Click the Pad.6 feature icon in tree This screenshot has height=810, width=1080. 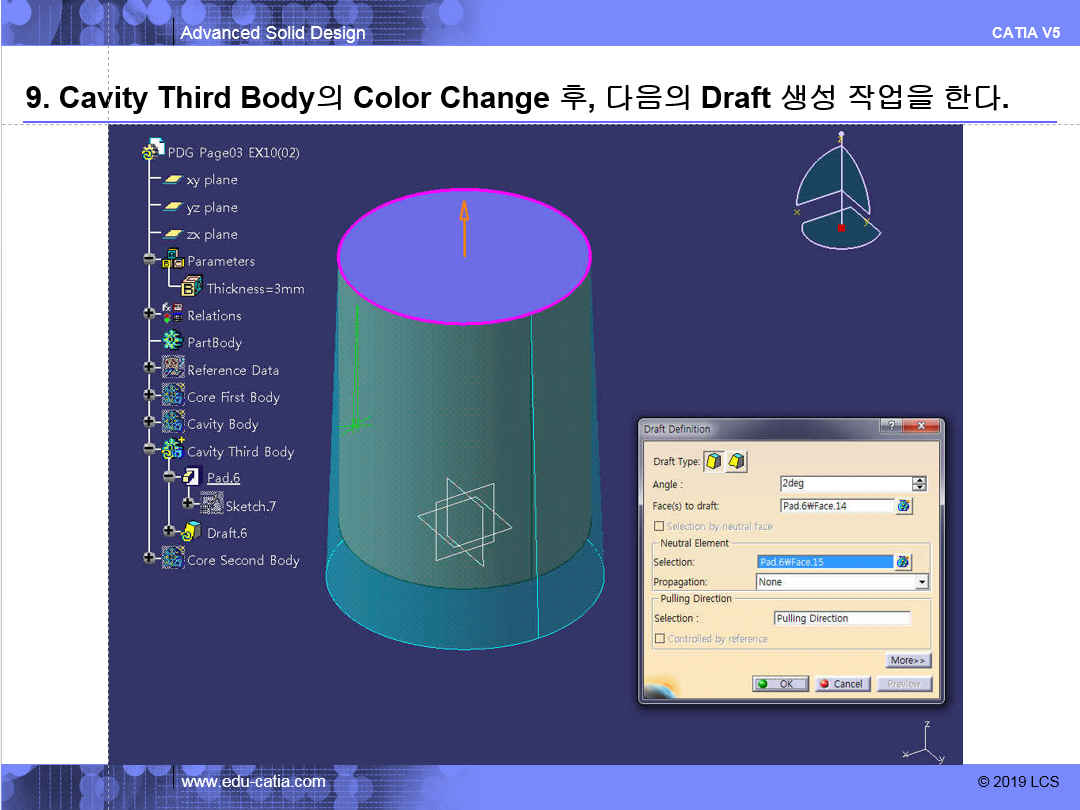click(193, 478)
